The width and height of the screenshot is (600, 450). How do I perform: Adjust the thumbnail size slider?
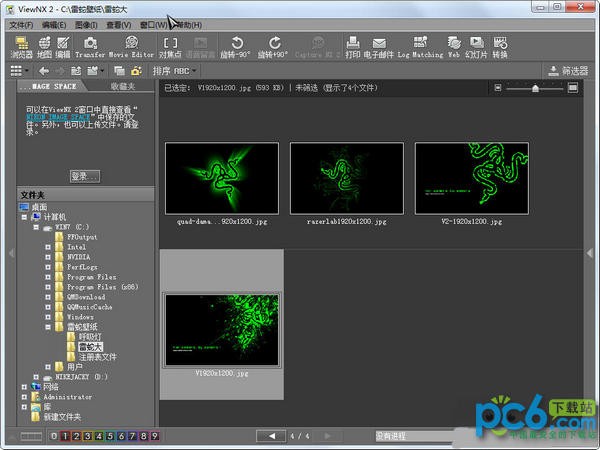tap(535, 88)
